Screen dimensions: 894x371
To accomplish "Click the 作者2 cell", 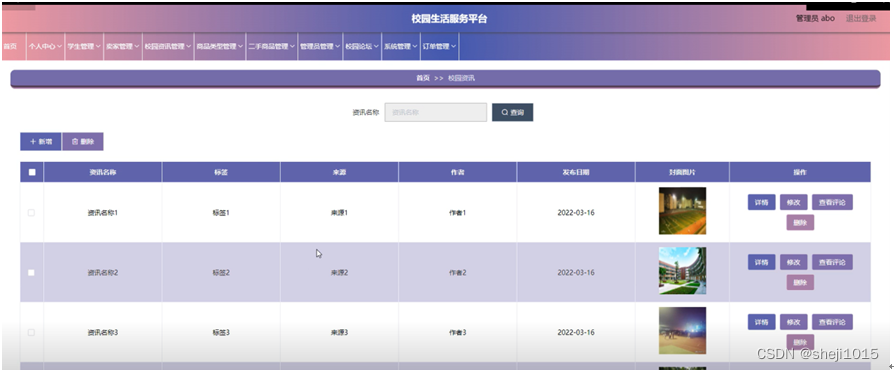I will click(x=458, y=272).
